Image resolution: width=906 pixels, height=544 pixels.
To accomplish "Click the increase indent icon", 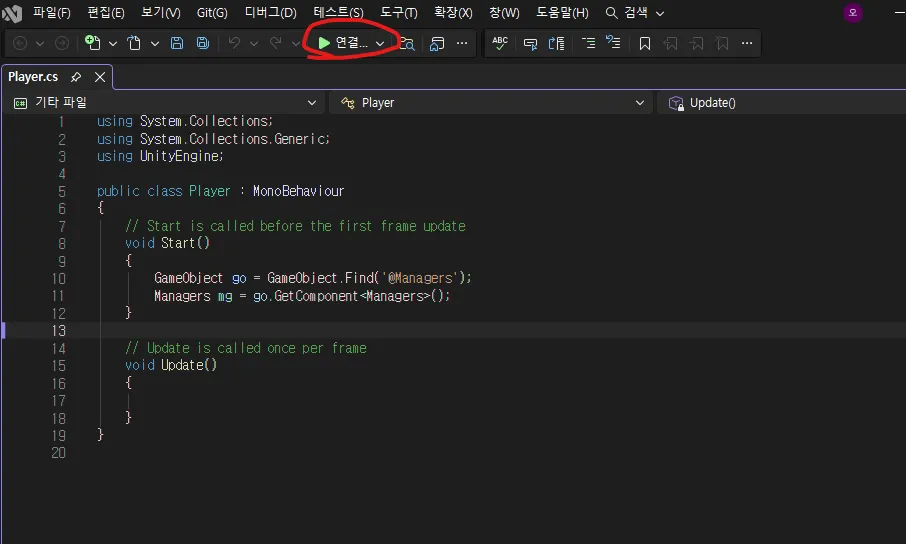I will click(613, 42).
